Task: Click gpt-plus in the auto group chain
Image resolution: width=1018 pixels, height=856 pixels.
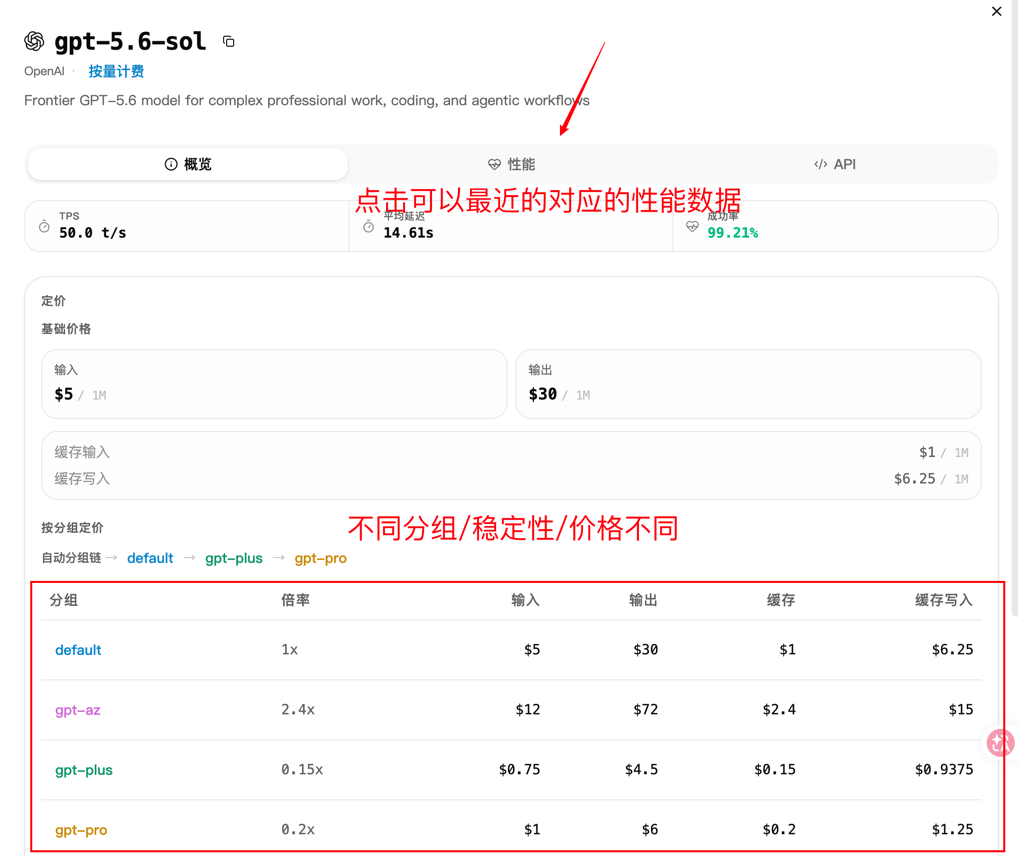Action: (234, 558)
